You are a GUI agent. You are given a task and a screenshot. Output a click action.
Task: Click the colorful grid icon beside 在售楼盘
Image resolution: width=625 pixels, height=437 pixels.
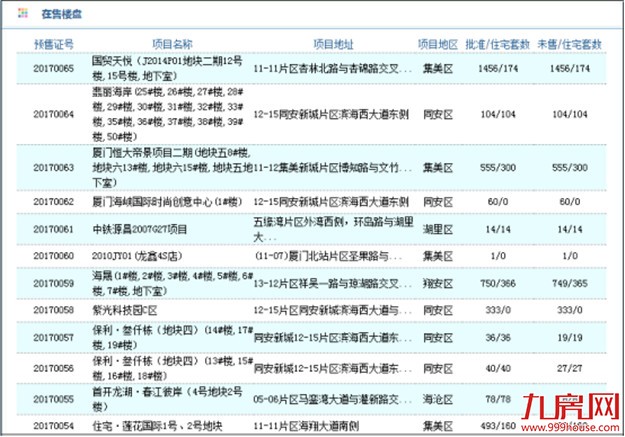coord(23,14)
